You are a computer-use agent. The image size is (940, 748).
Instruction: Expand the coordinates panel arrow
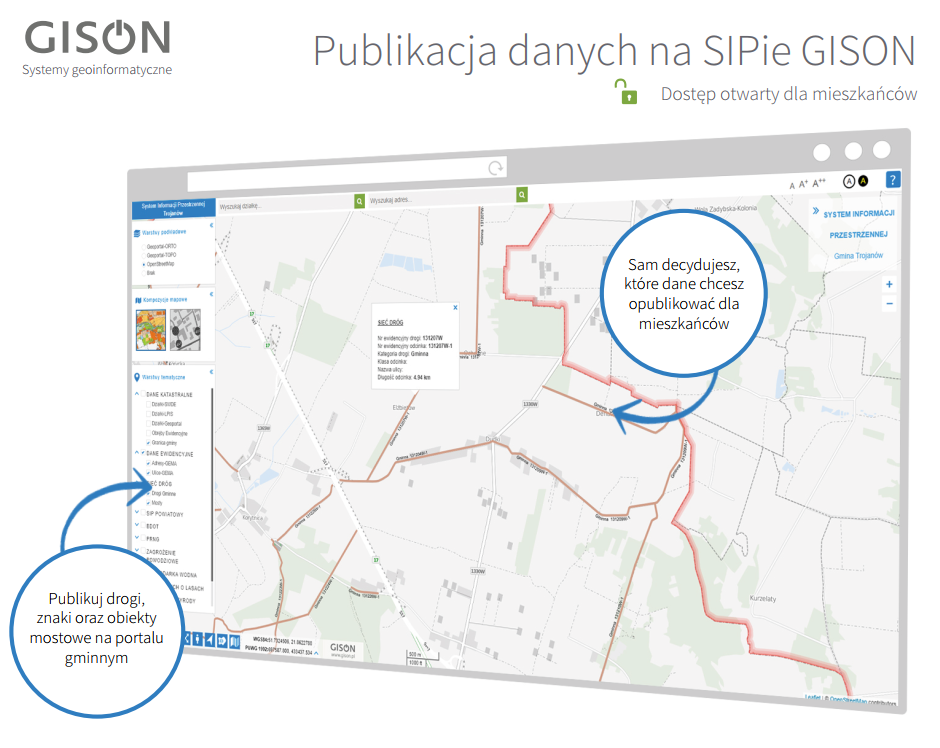[x=316, y=653]
